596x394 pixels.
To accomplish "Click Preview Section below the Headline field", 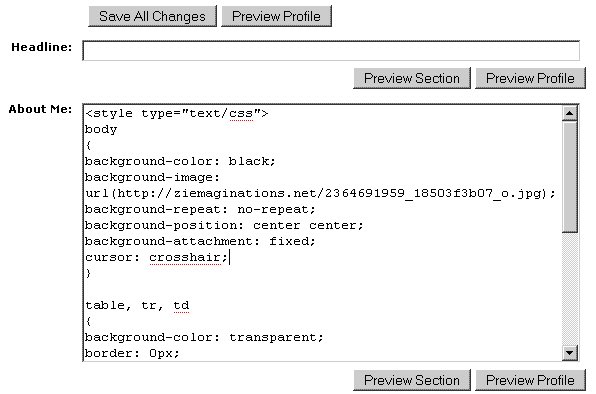I will point(412,78).
